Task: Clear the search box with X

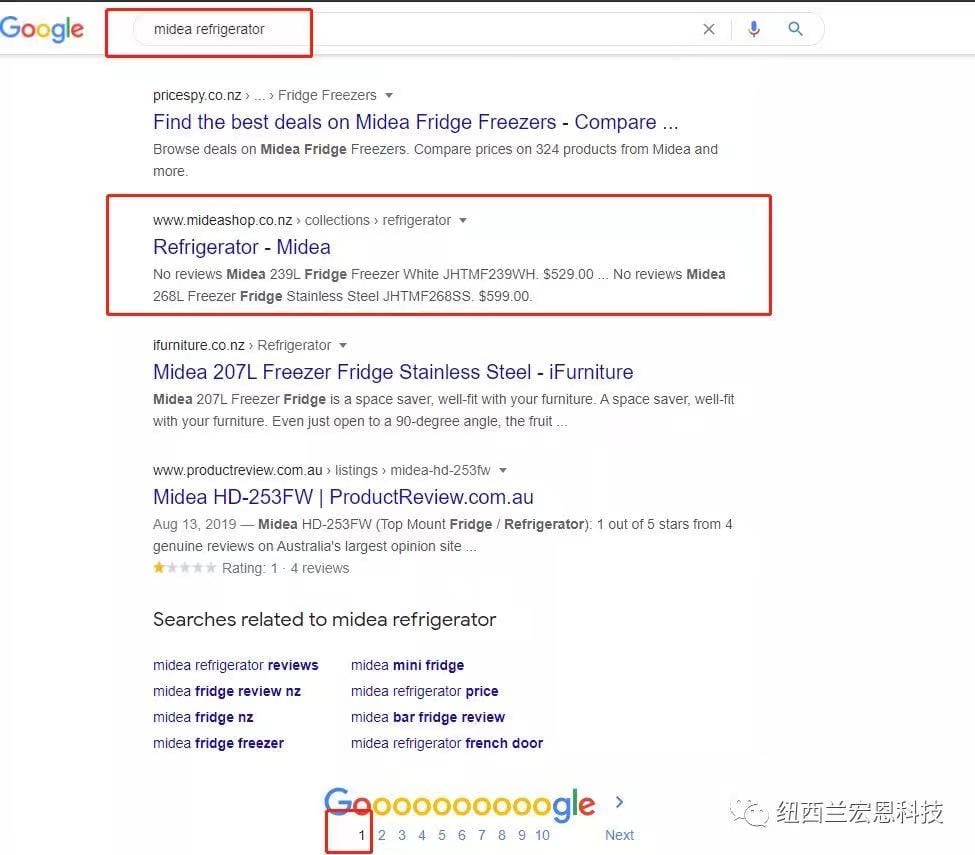Action: click(x=709, y=29)
